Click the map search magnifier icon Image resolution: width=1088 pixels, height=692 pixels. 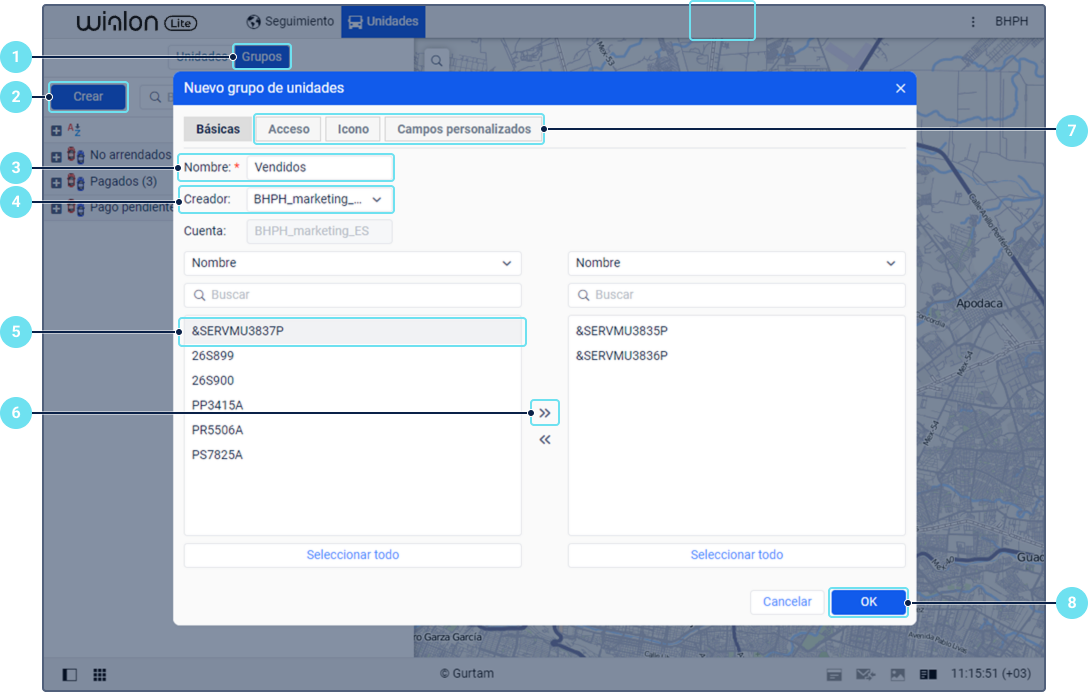[436, 60]
